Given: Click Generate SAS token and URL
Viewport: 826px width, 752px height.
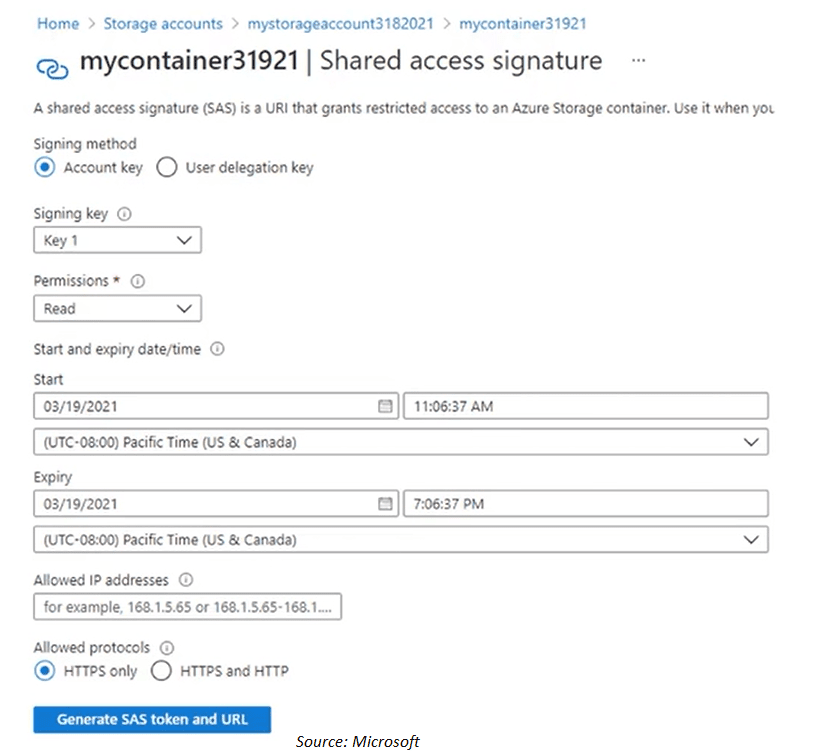Looking at the screenshot, I should (x=152, y=719).
